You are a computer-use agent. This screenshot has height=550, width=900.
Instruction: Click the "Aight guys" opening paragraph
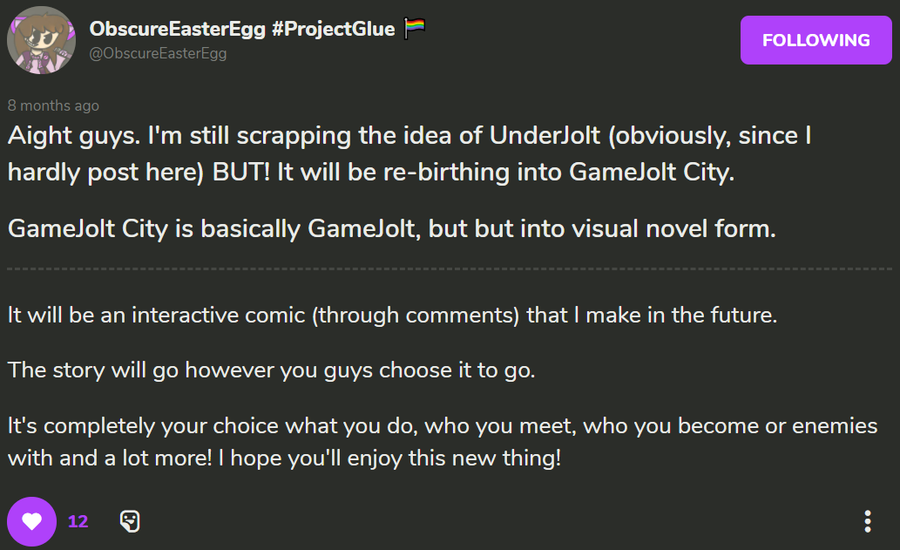[x=409, y=154]
